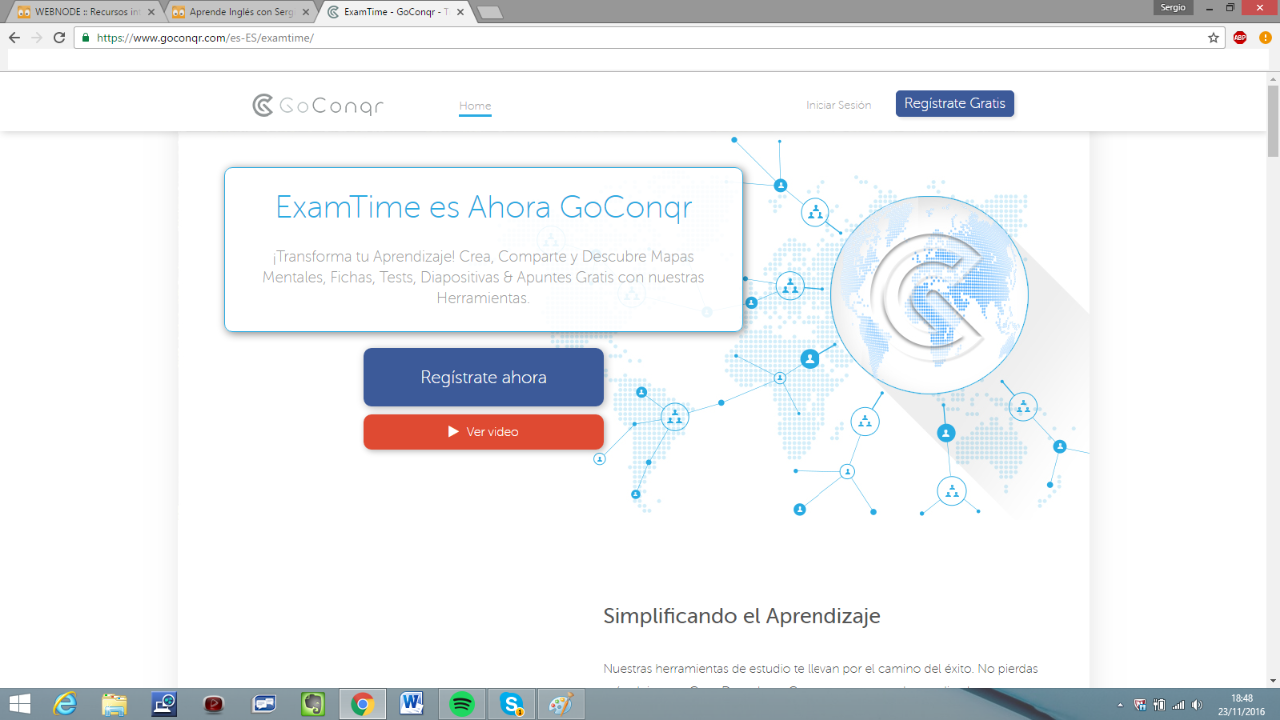The image size is (1280, 720).
Task: Open the Sergio profile menu in Chrome
Action: tap(1173, 7)
